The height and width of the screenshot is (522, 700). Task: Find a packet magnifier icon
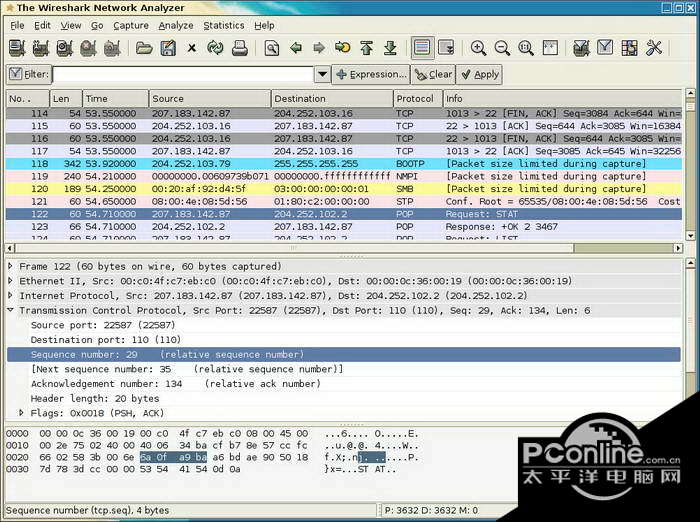271,48
